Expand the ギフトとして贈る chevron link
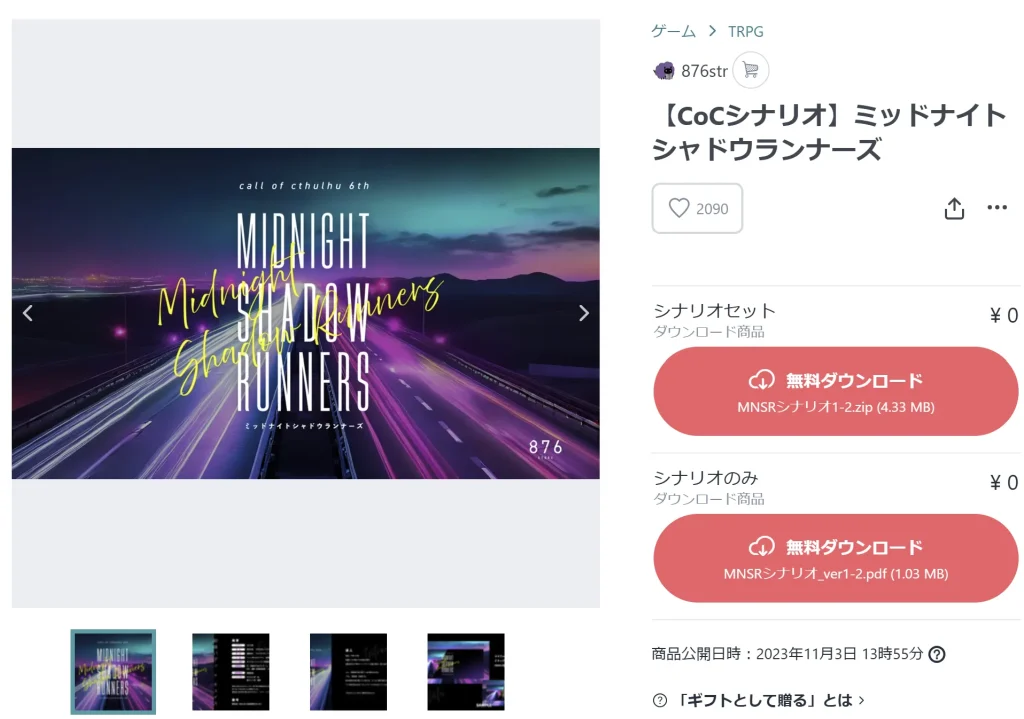This screenshot has height=719, width=1024. point(862,700)
